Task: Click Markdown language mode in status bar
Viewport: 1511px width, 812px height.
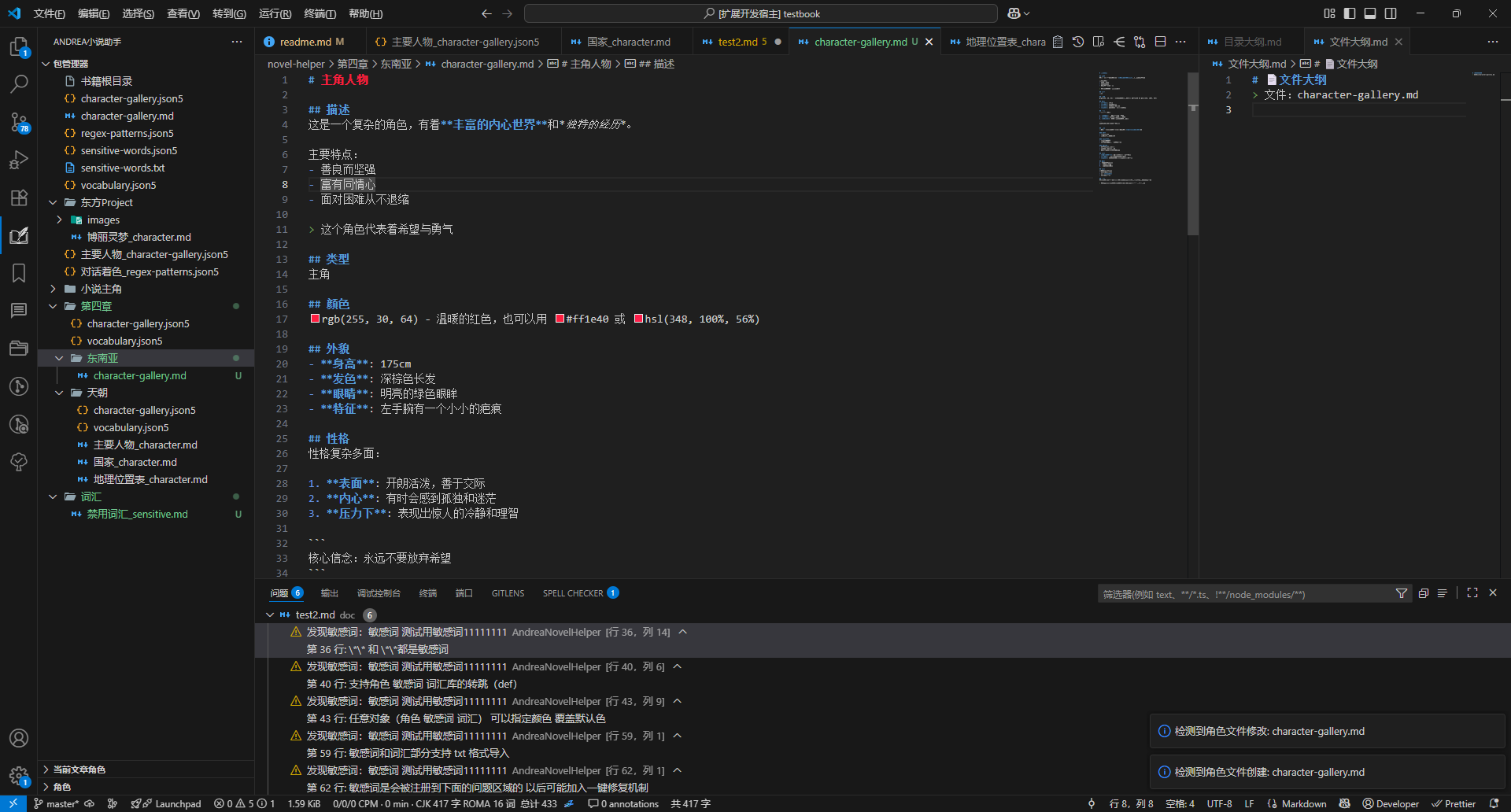Action: (1303, 803)
